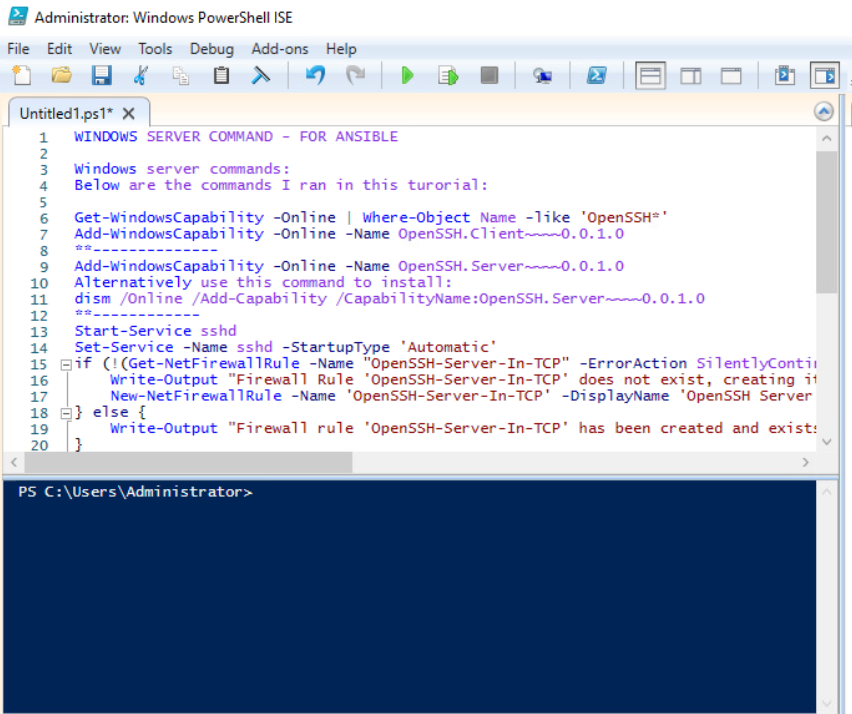852x714 pixels.
Task: Click horizontal scrollbar right arrow
Action: pyautogui.click(x=805, y=462)
